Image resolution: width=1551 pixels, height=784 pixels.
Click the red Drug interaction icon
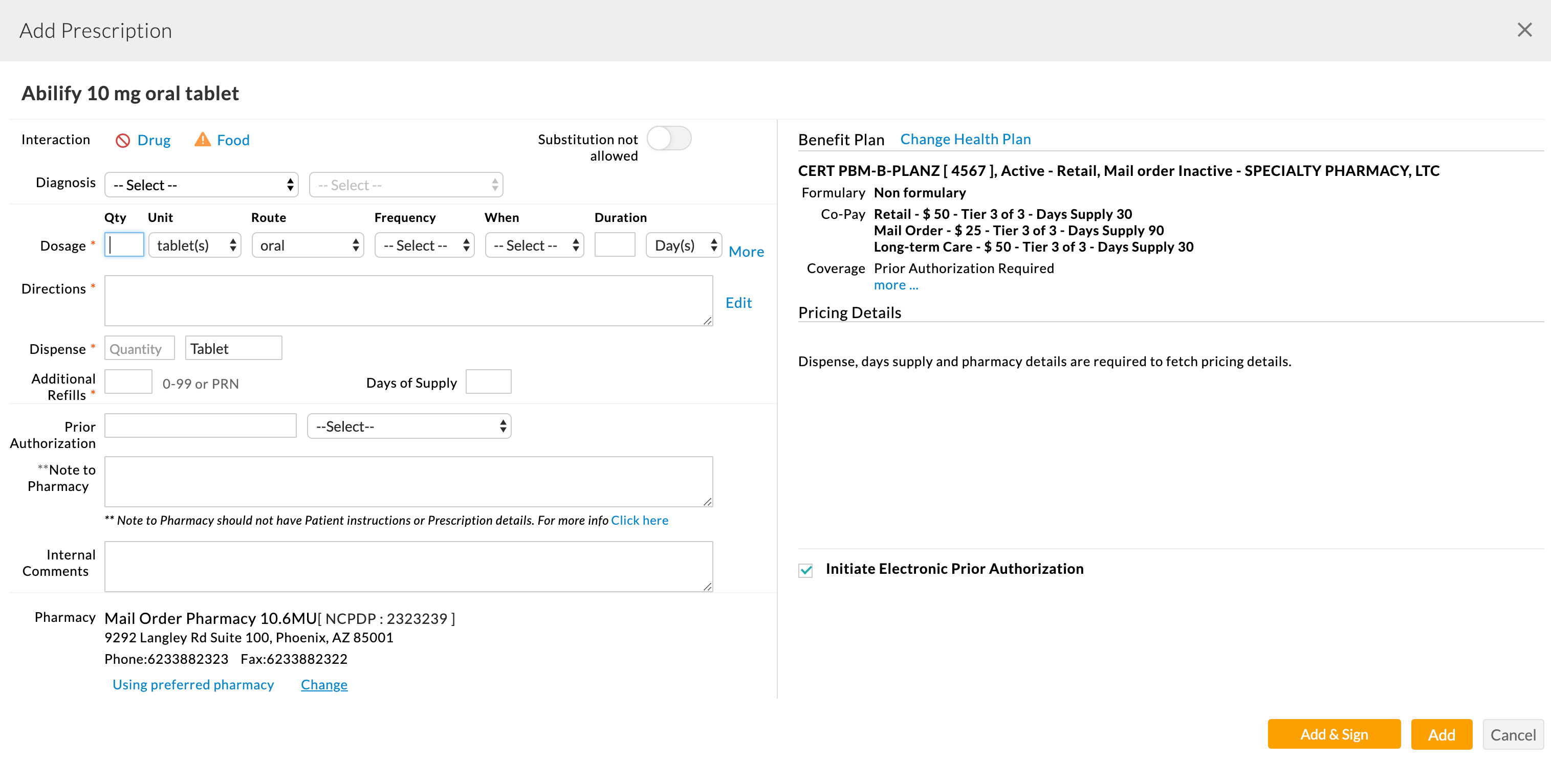pos(123,140)
